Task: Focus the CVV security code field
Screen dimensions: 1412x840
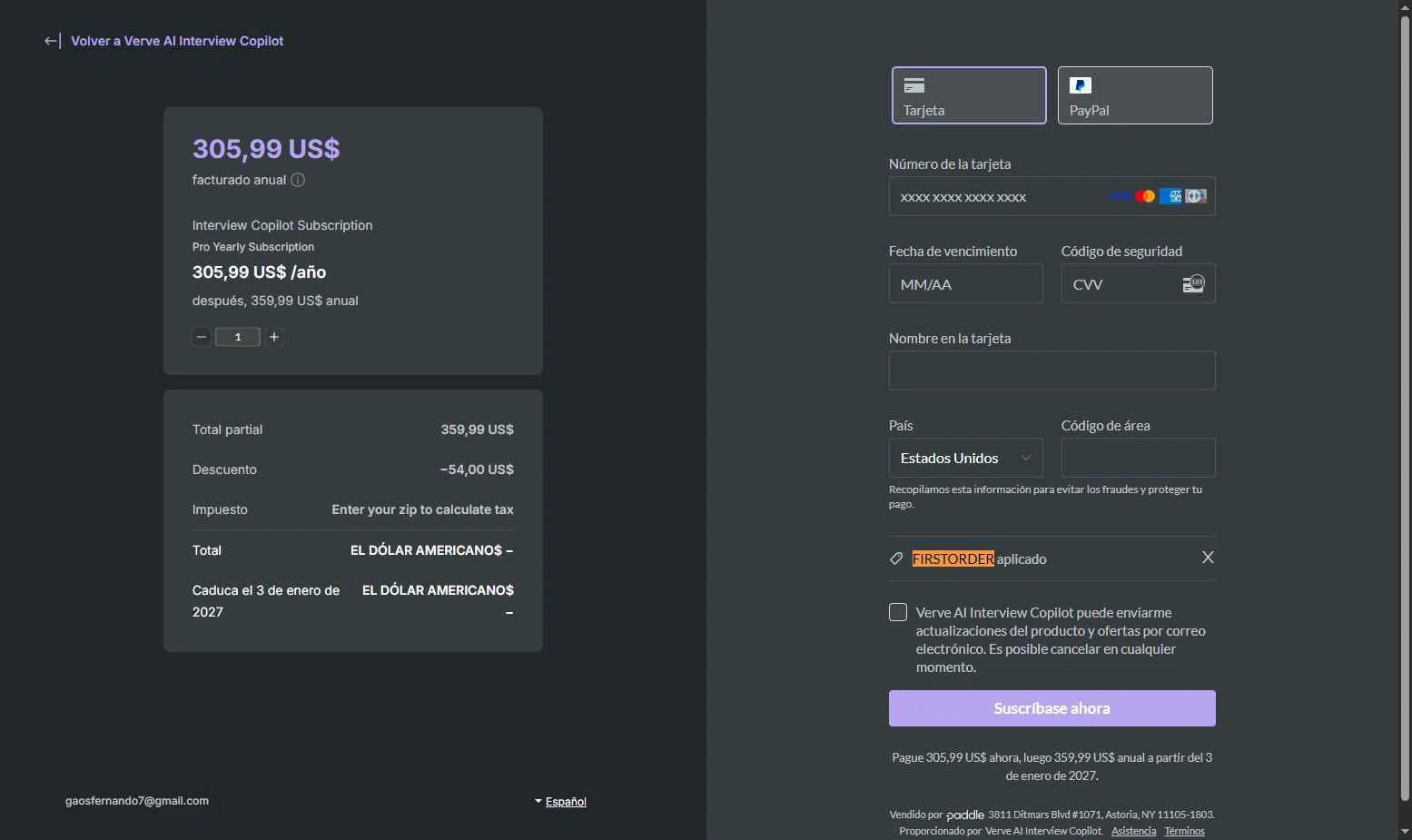Action: [1139, 283]
